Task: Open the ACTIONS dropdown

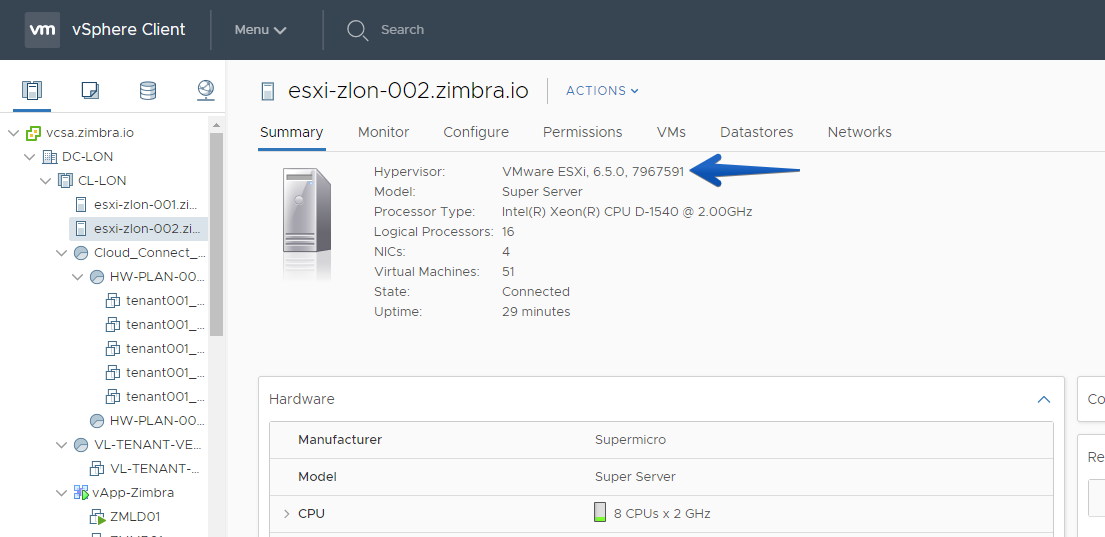Action: pos(603,91)
